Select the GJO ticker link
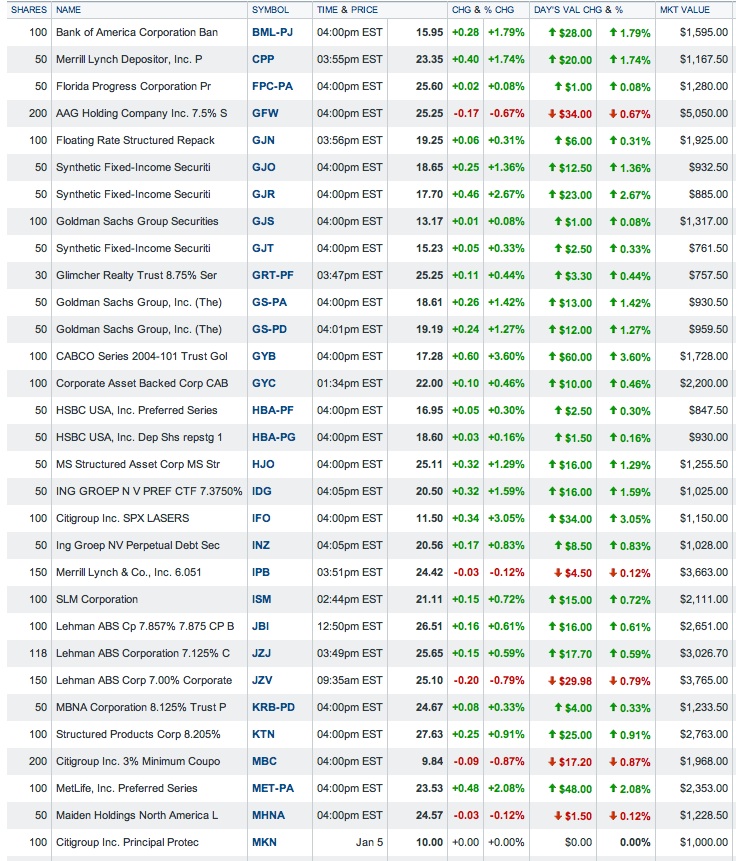The height and width of the screenshot is (861, 736). (264, 167)
